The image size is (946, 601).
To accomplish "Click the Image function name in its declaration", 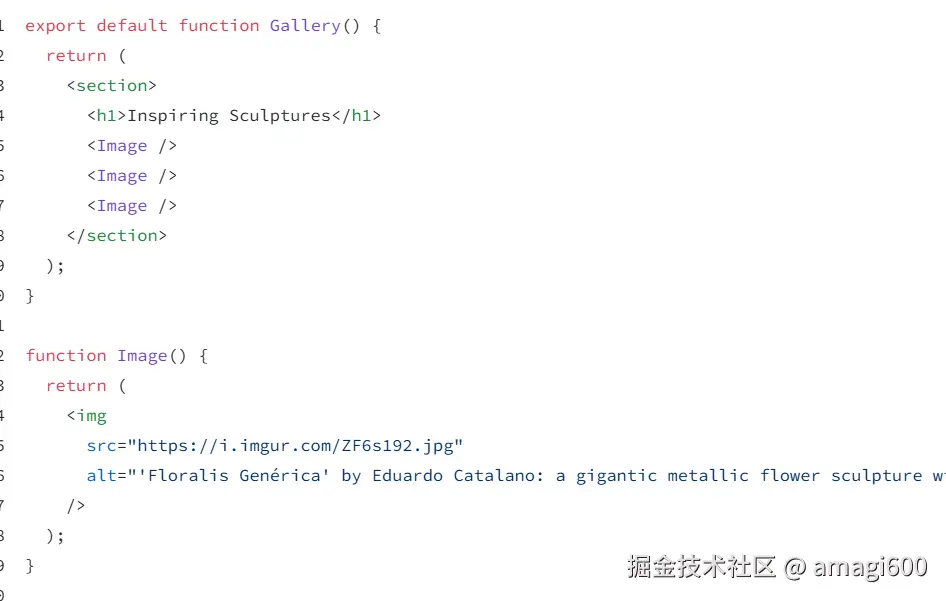I will tap(142, 356).
